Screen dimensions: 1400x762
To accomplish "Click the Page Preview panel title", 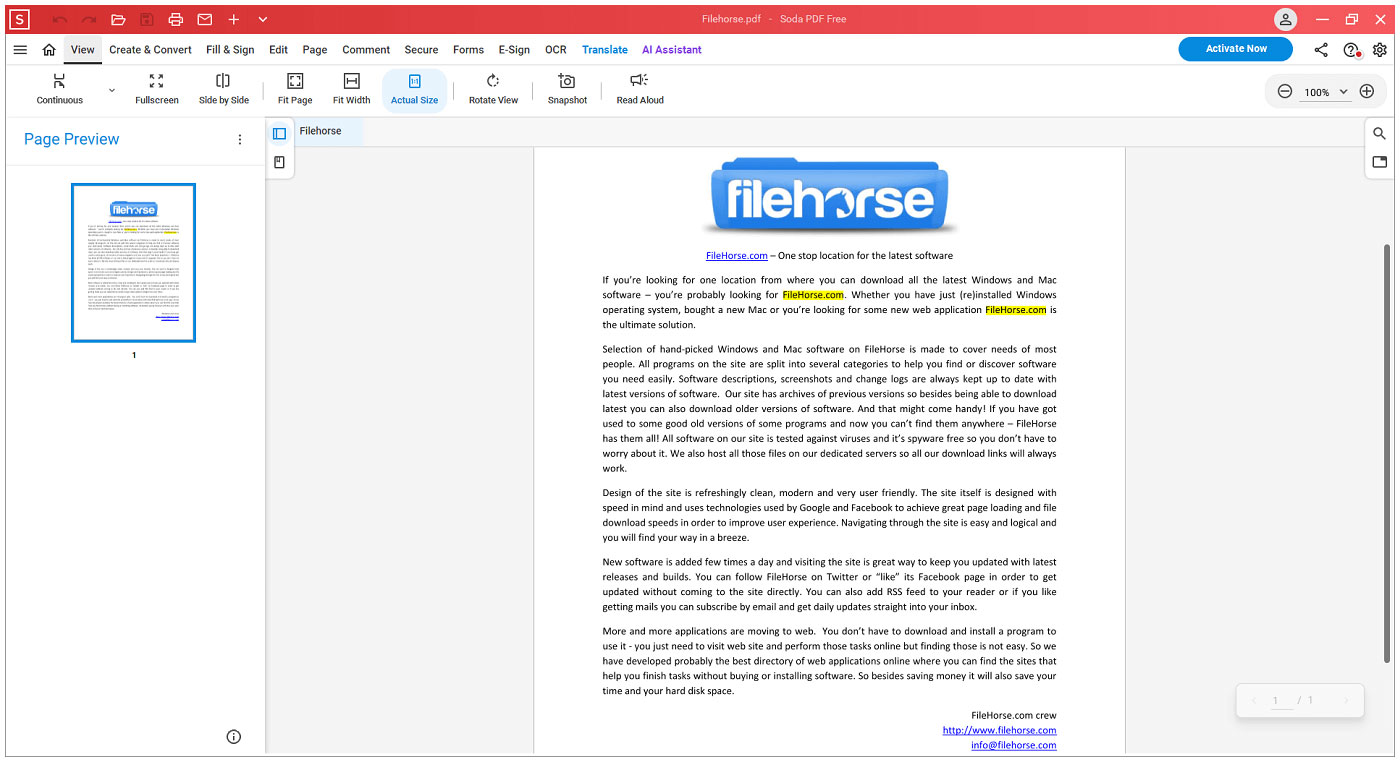I will 71,139.
